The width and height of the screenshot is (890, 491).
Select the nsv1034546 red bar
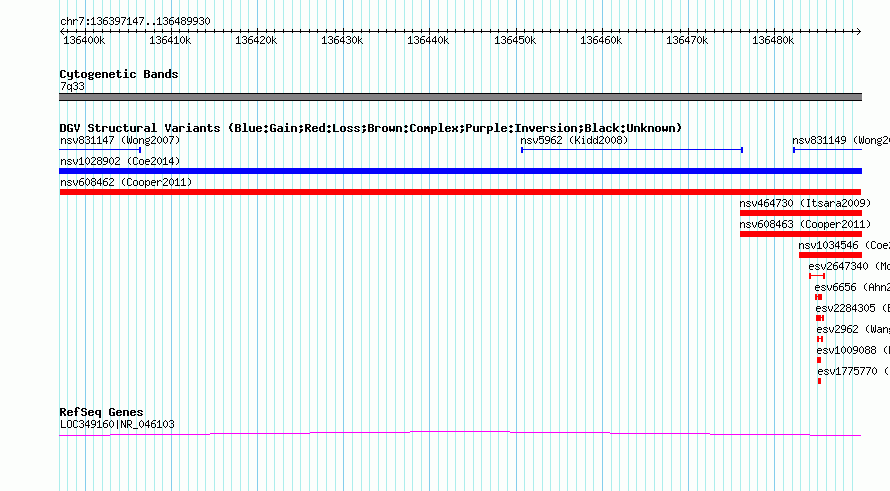[x=830, y=255]
